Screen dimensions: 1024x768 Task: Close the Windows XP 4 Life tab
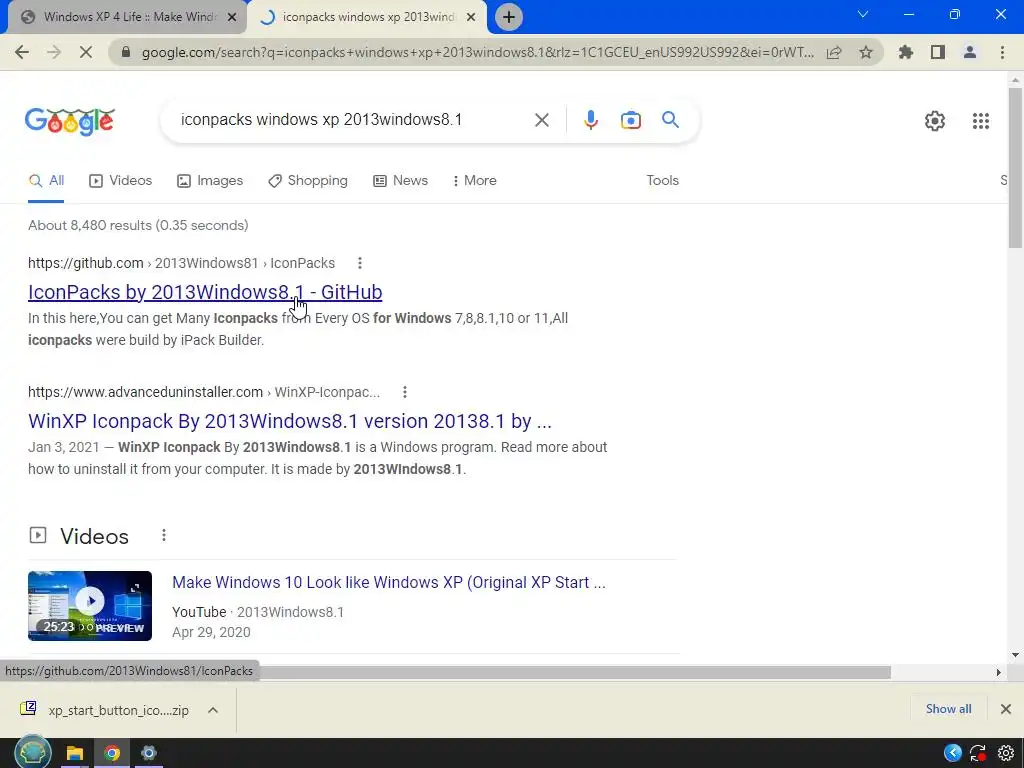click(x=232, y=17)
